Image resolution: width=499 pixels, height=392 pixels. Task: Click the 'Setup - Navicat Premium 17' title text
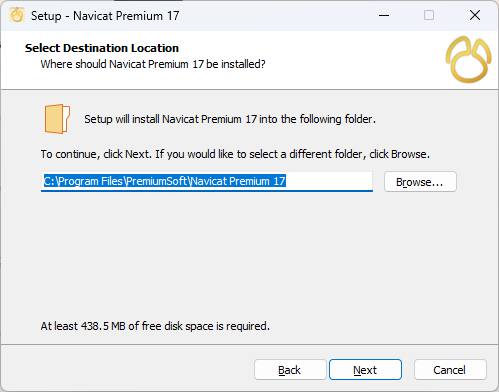coord(105,16)
